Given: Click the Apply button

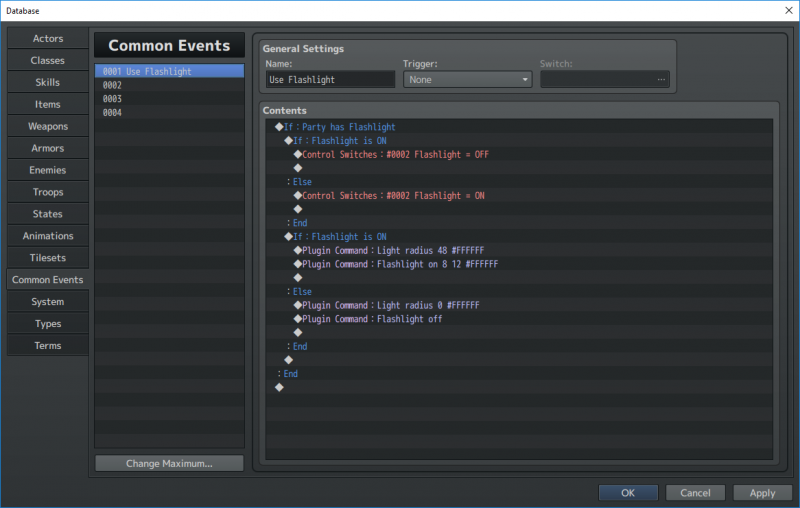Looking at the screenshot, I should 763,493.
